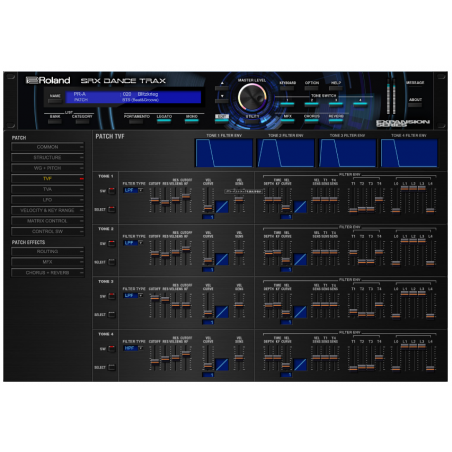Click the Roland logo
This screenshot has width=452, height=452.
tap(48, 80)
